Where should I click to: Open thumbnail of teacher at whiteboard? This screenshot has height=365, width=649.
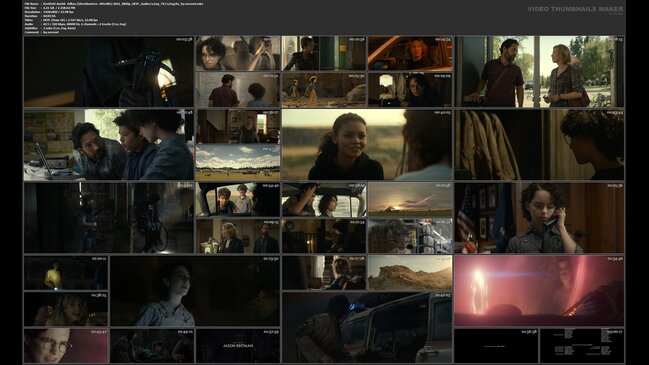point(238,90)
